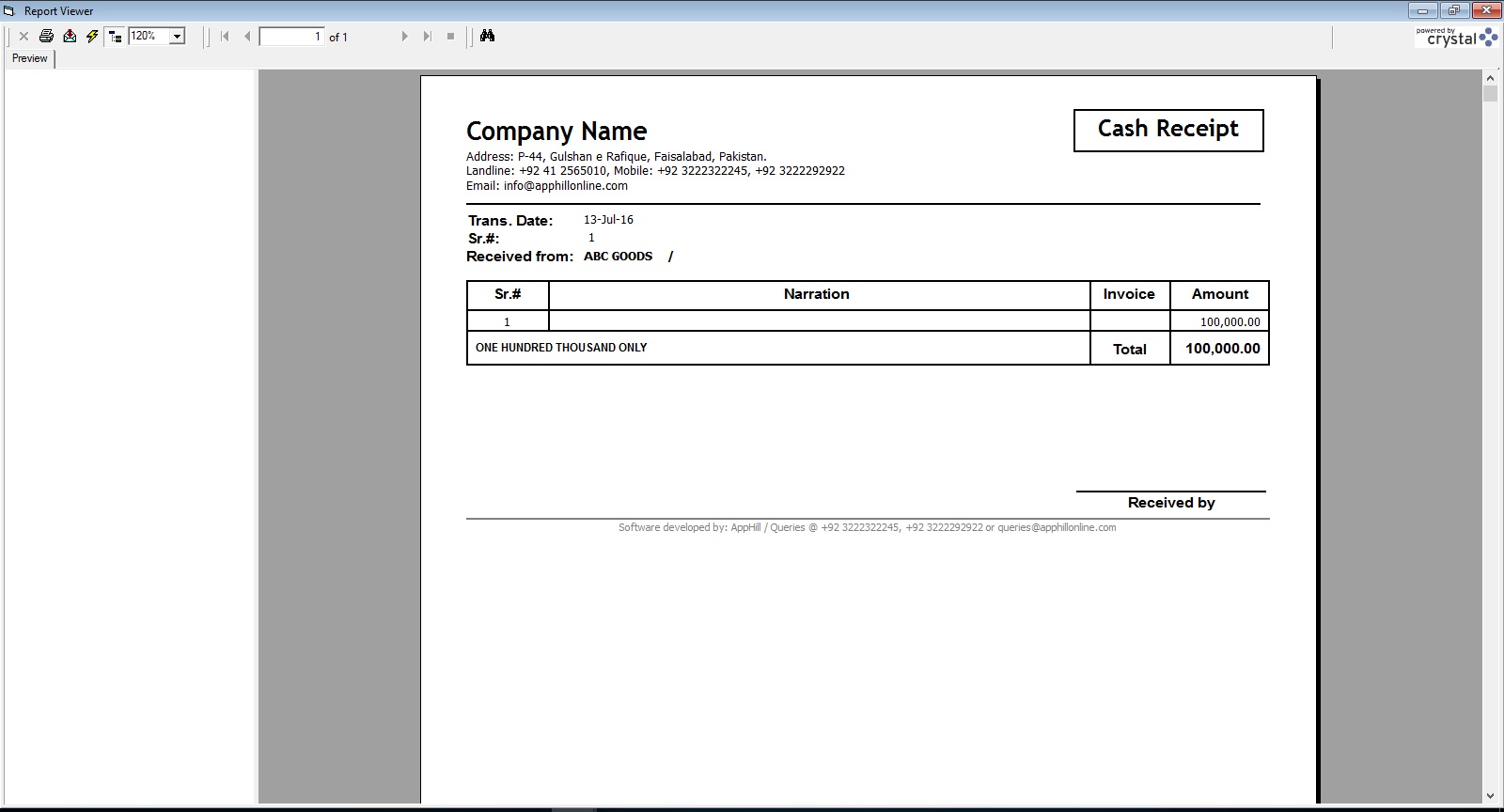Open the 120% zoom level dropdown
Viewport: 1504px width, 812px height.
(x=177, y=37)
